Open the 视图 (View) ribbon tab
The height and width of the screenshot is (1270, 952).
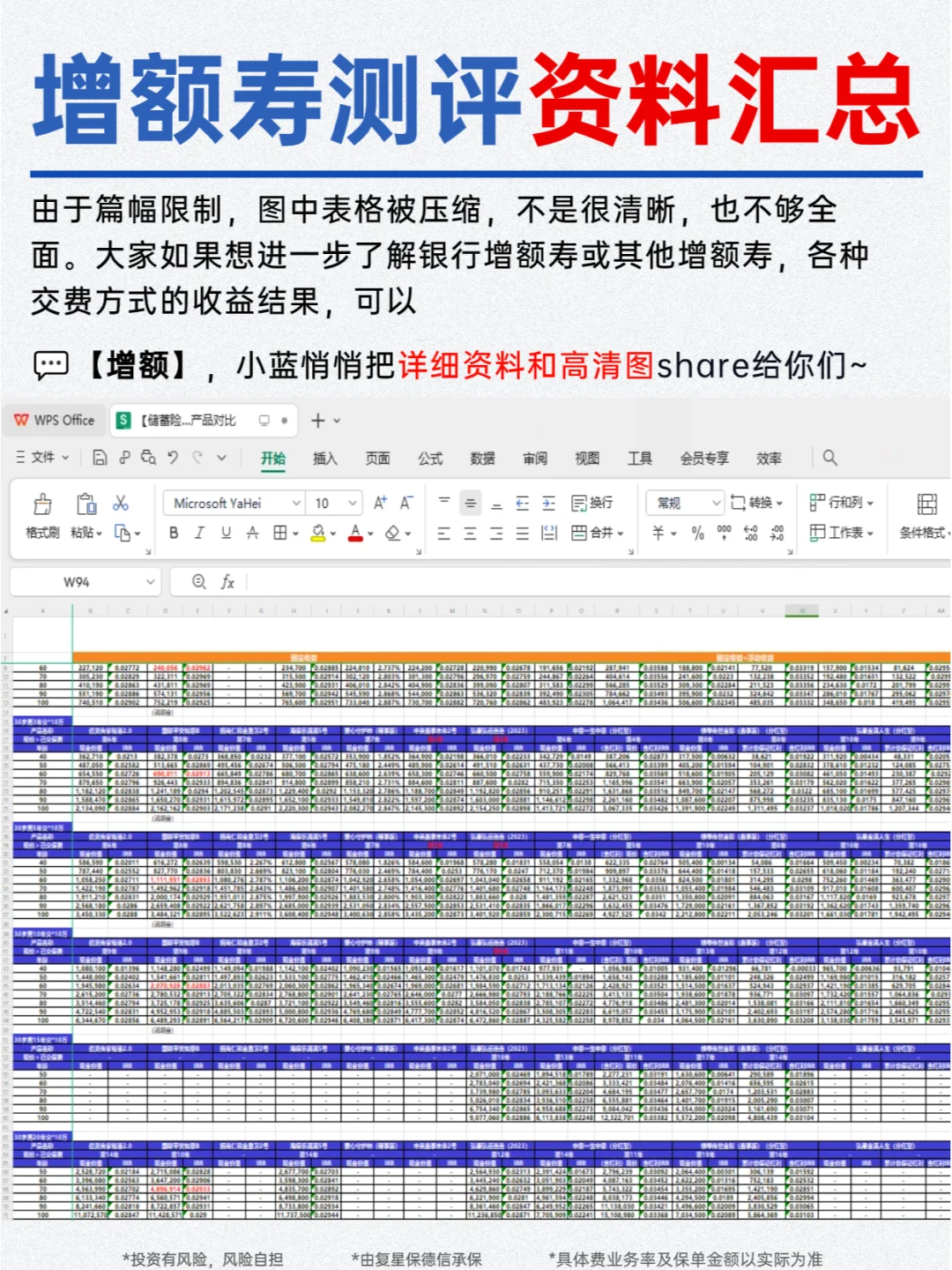coord(587,458)
